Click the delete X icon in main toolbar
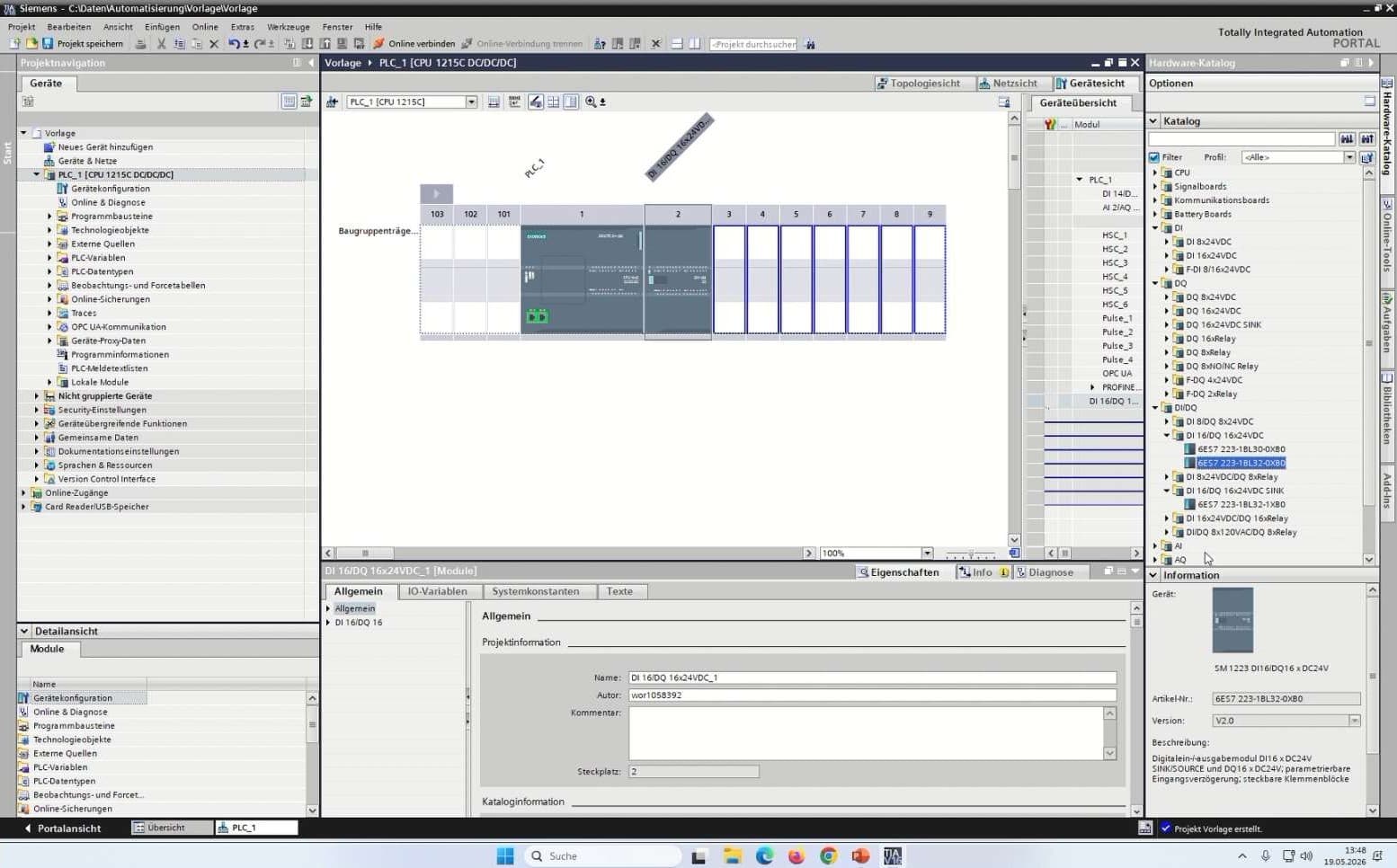This screenshot has width=1397, height=868. [214, 43]
